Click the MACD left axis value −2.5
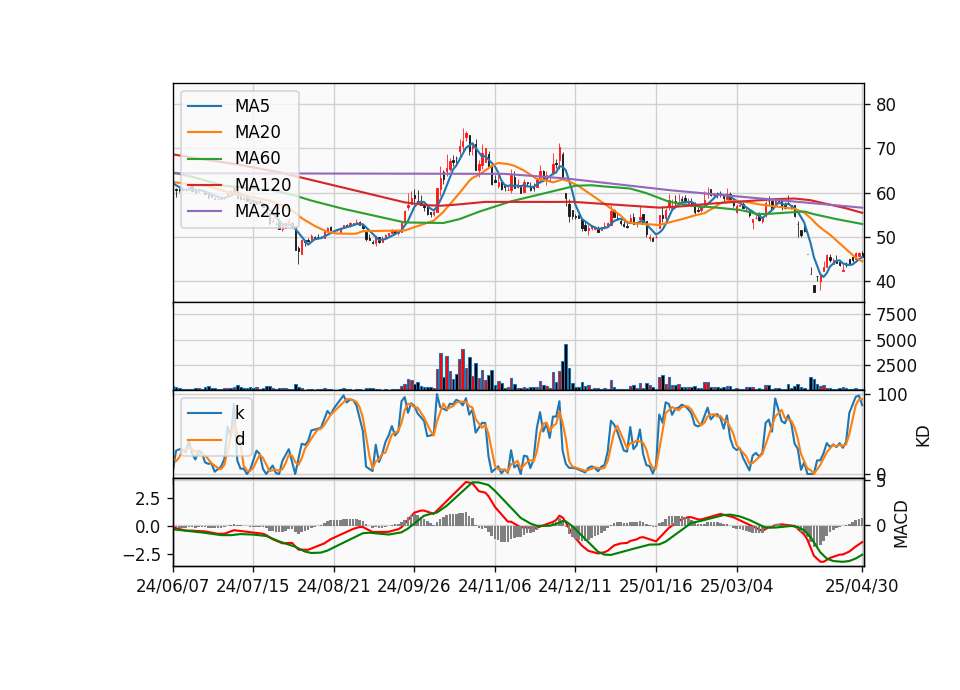This screenshot has width=960, height=690. (141, 555)
